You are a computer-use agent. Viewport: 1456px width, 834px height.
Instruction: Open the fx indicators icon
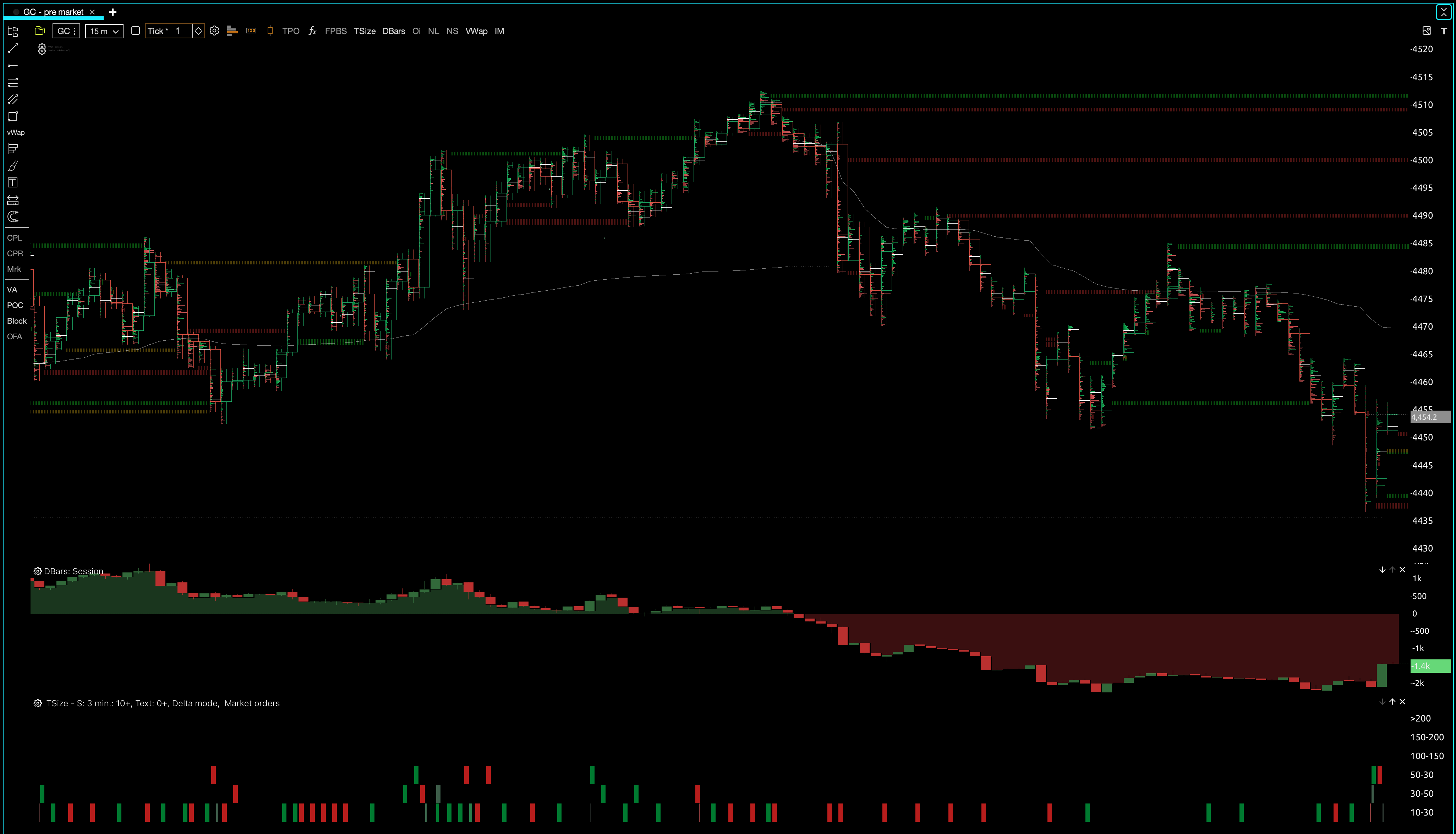click(x=312, y=31)
